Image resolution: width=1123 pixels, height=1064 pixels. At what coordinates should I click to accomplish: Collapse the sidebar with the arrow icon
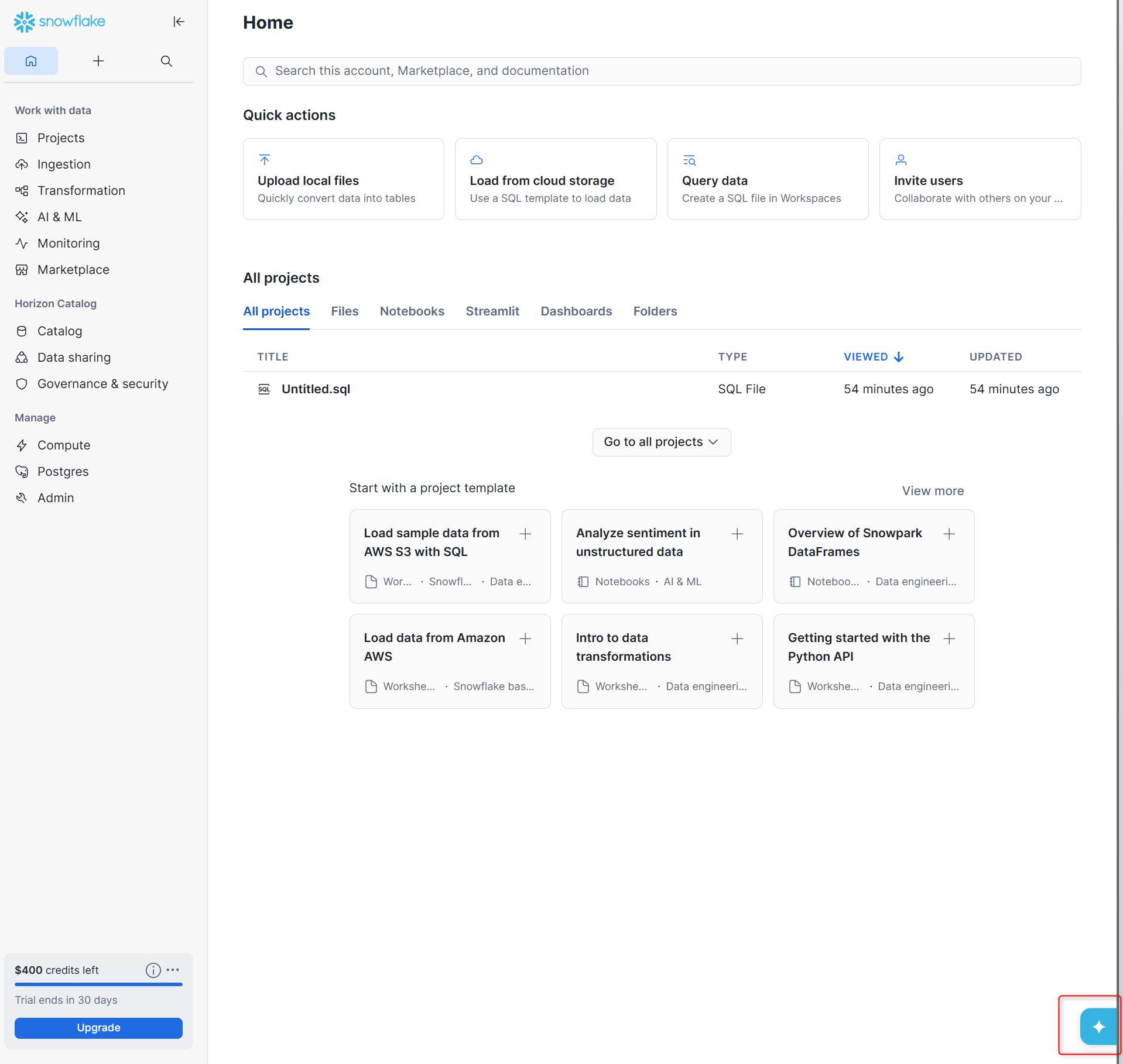click(179, 22)
